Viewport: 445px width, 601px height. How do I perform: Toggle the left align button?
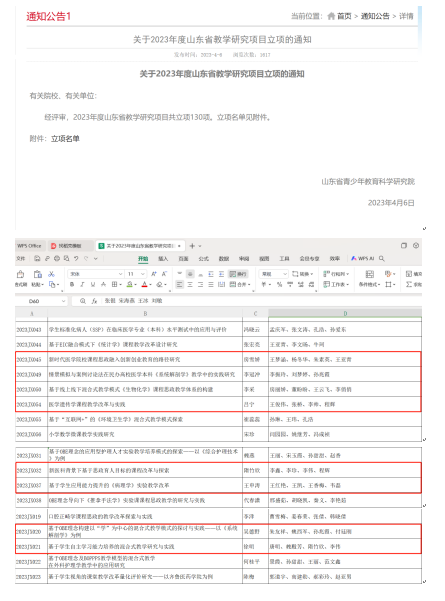pyautogui.click(x=179, y=284)
